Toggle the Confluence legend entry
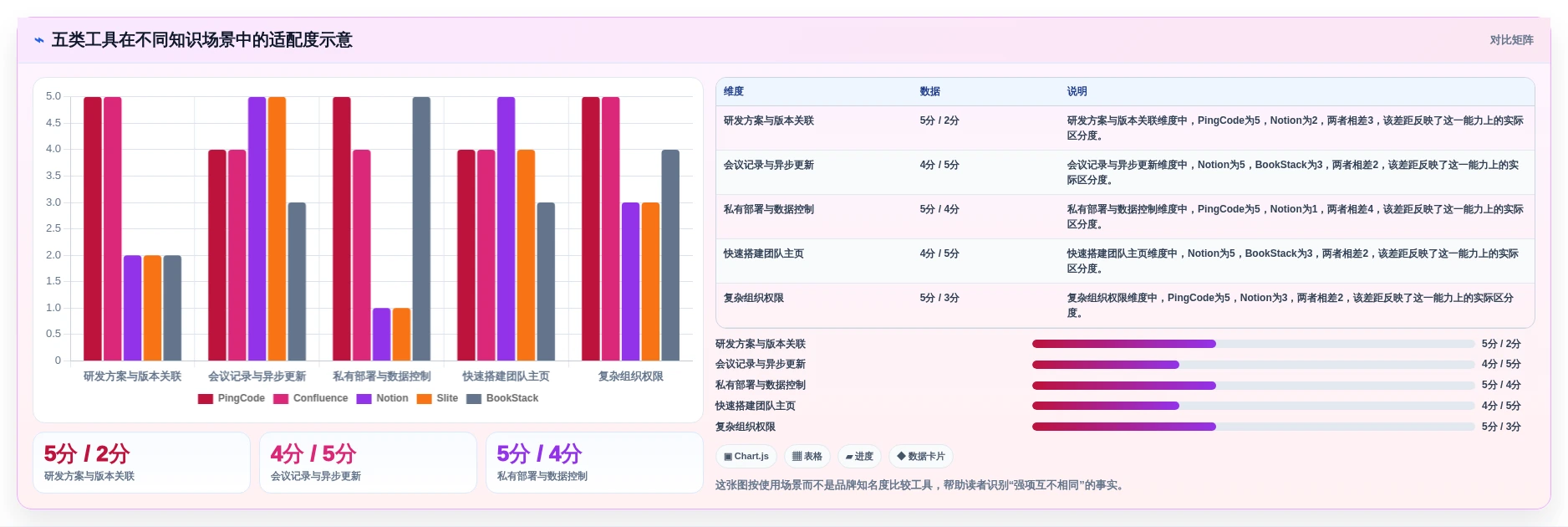1568x527 pixels. [310, 398]
